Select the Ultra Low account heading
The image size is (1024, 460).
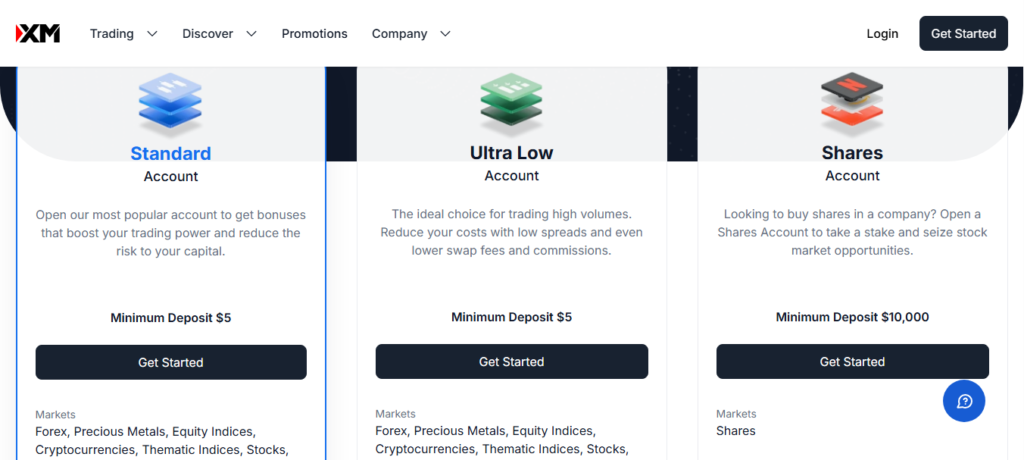click(x=511, y=154)
